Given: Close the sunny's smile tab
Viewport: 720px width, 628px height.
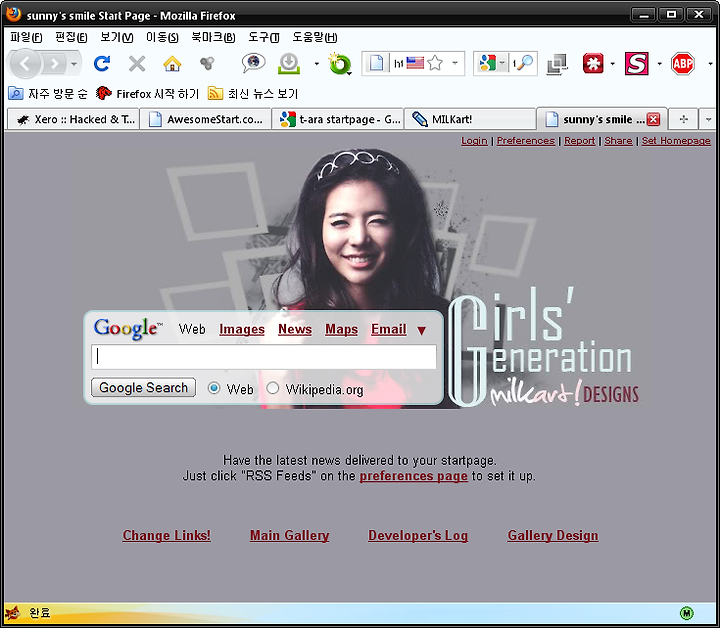Looking at the screenshot, I should point(653,119).
